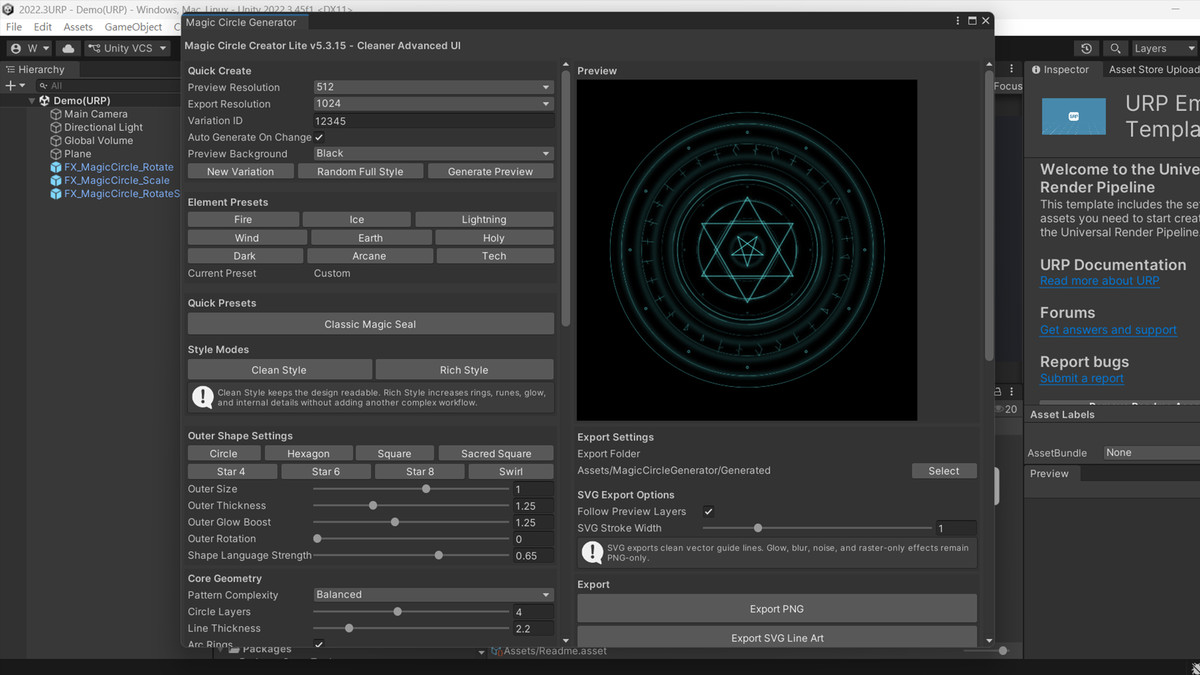
Task: Apply the Fire element preset
Action: [243, 220]
